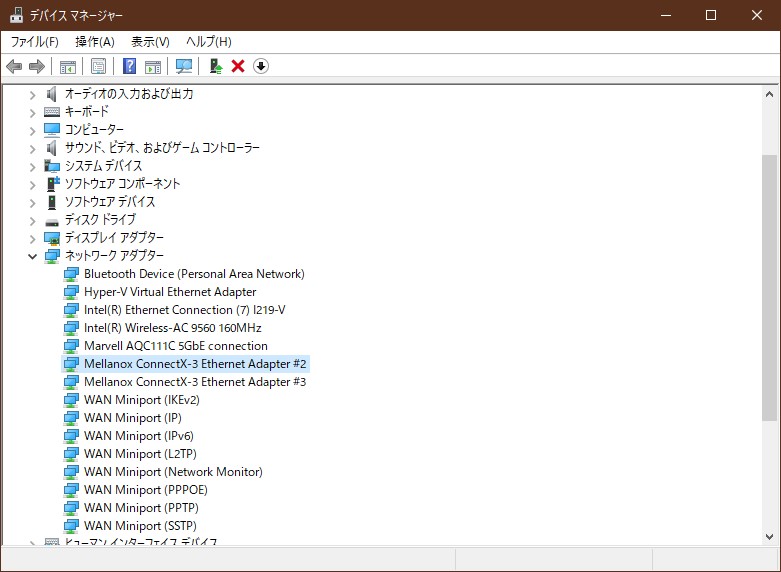Click the blue Help question-mark icon
This screenshot has width=781, height=572.
[x=130, y=66]
